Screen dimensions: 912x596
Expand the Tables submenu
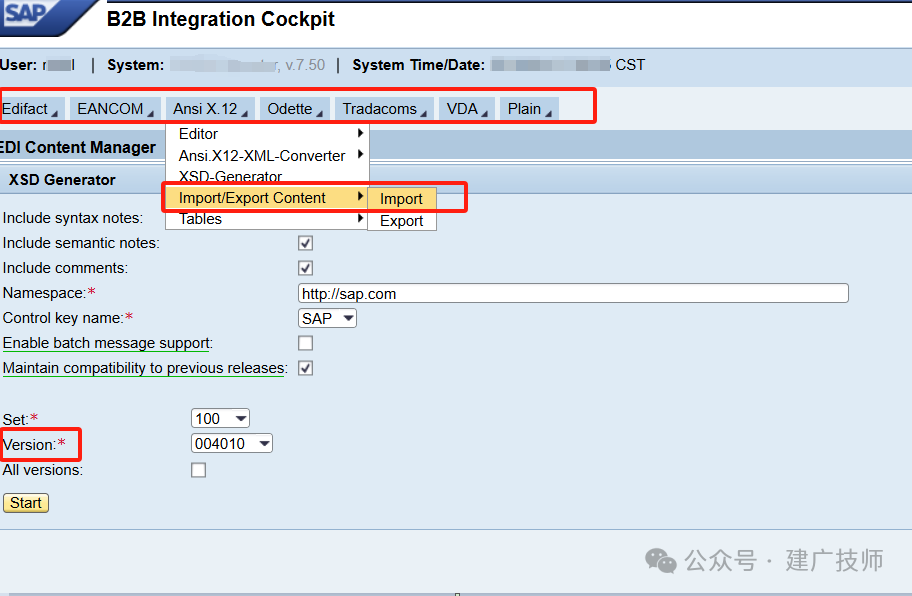[x=268, y=219]
